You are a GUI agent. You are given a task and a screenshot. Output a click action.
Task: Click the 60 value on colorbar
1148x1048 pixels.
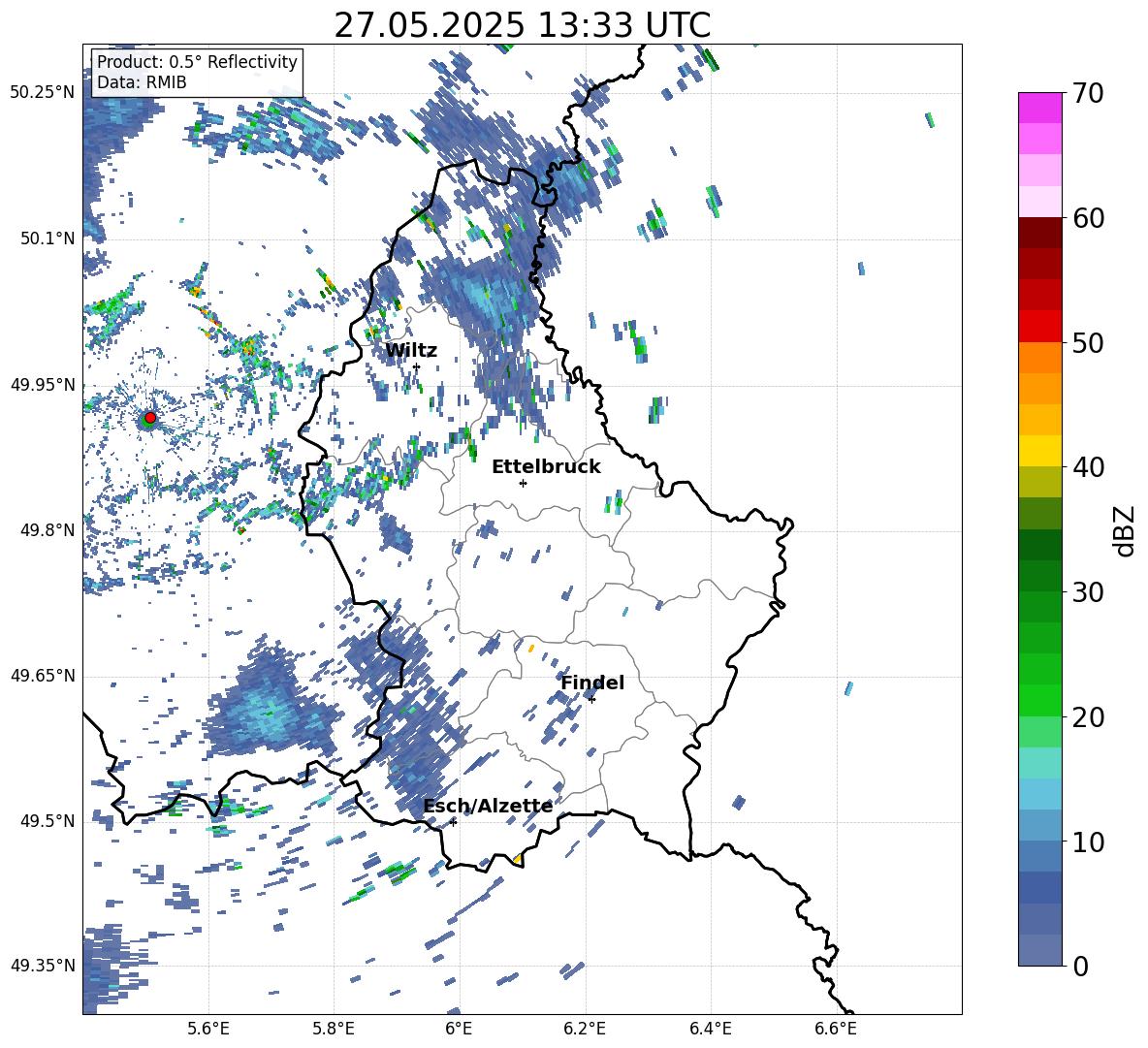tap(1088, 218)
